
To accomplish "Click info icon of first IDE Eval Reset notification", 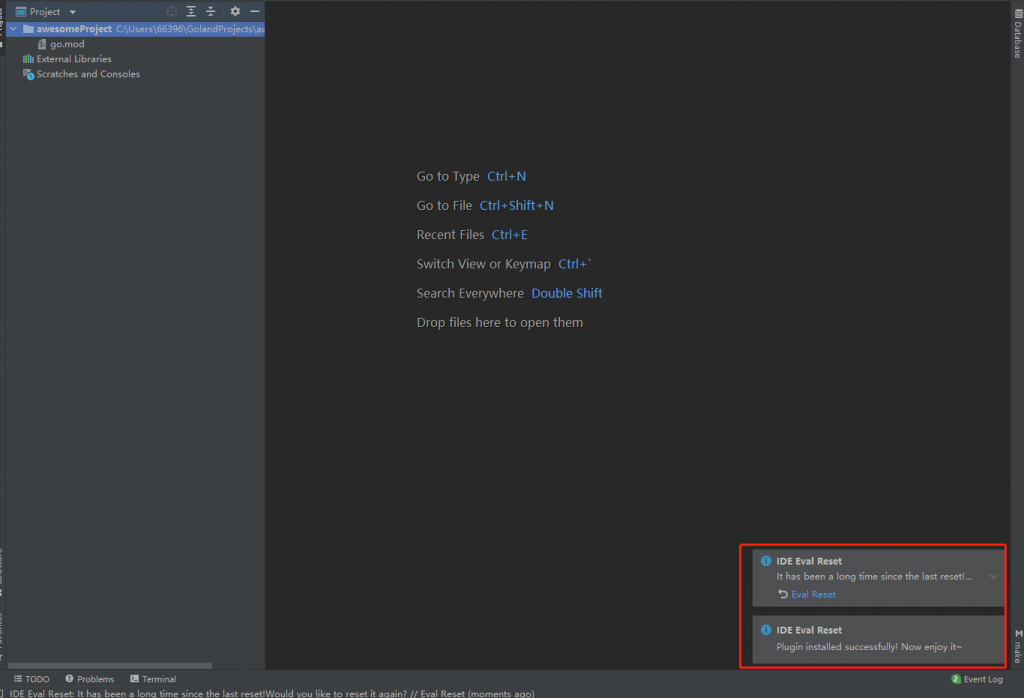I will tap(766, 561).
